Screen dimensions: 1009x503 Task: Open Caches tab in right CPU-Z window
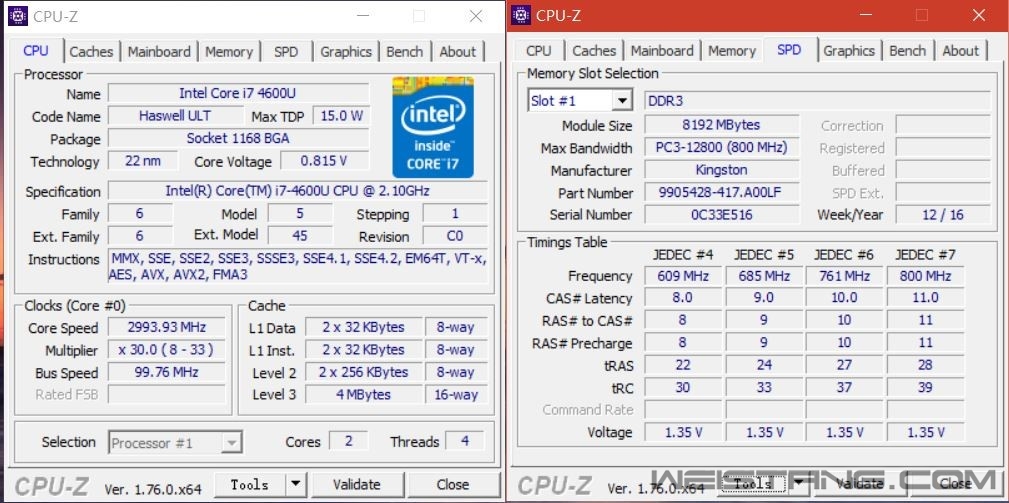(x=594, y=50)
